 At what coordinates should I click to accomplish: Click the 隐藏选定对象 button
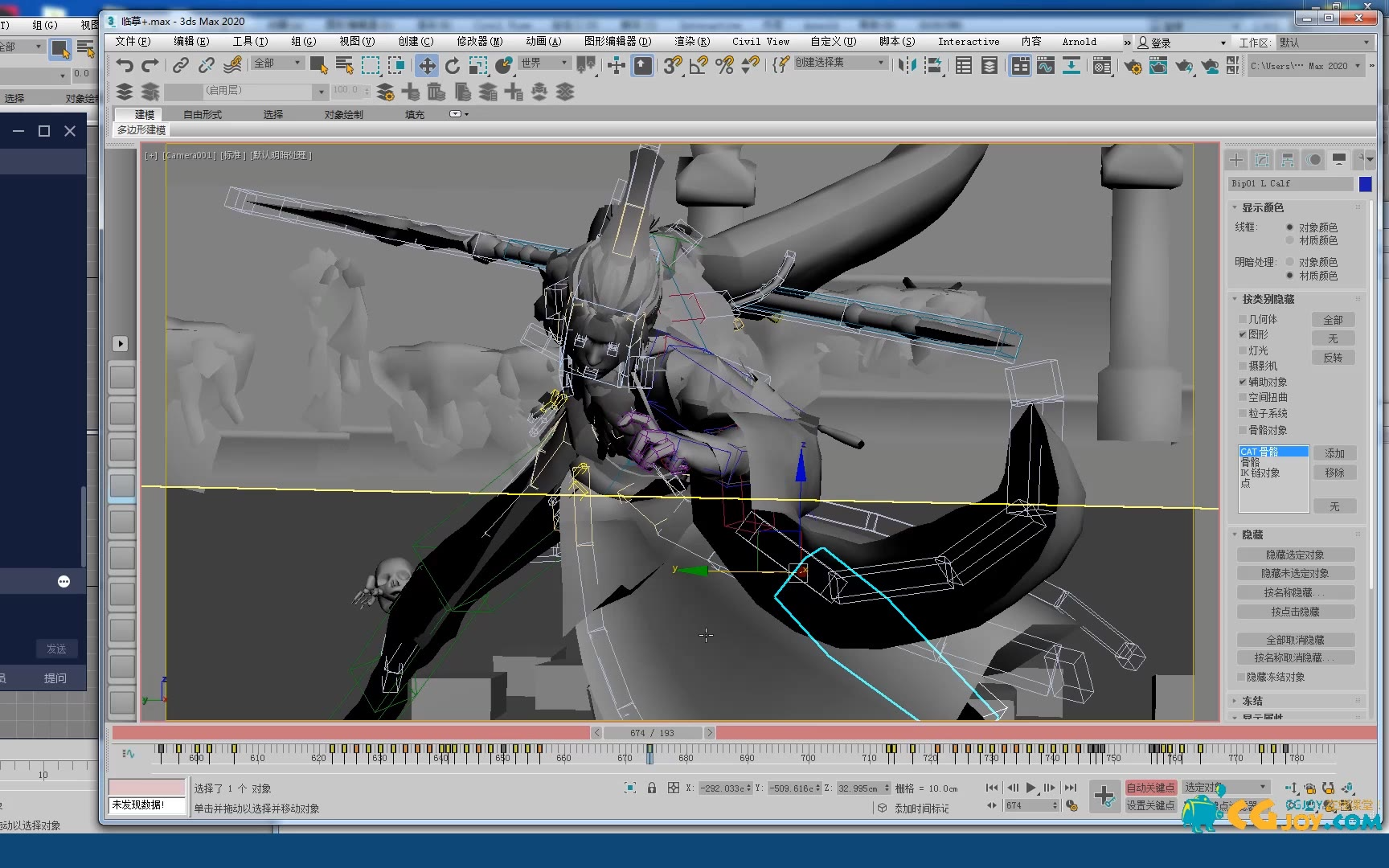1295,555
